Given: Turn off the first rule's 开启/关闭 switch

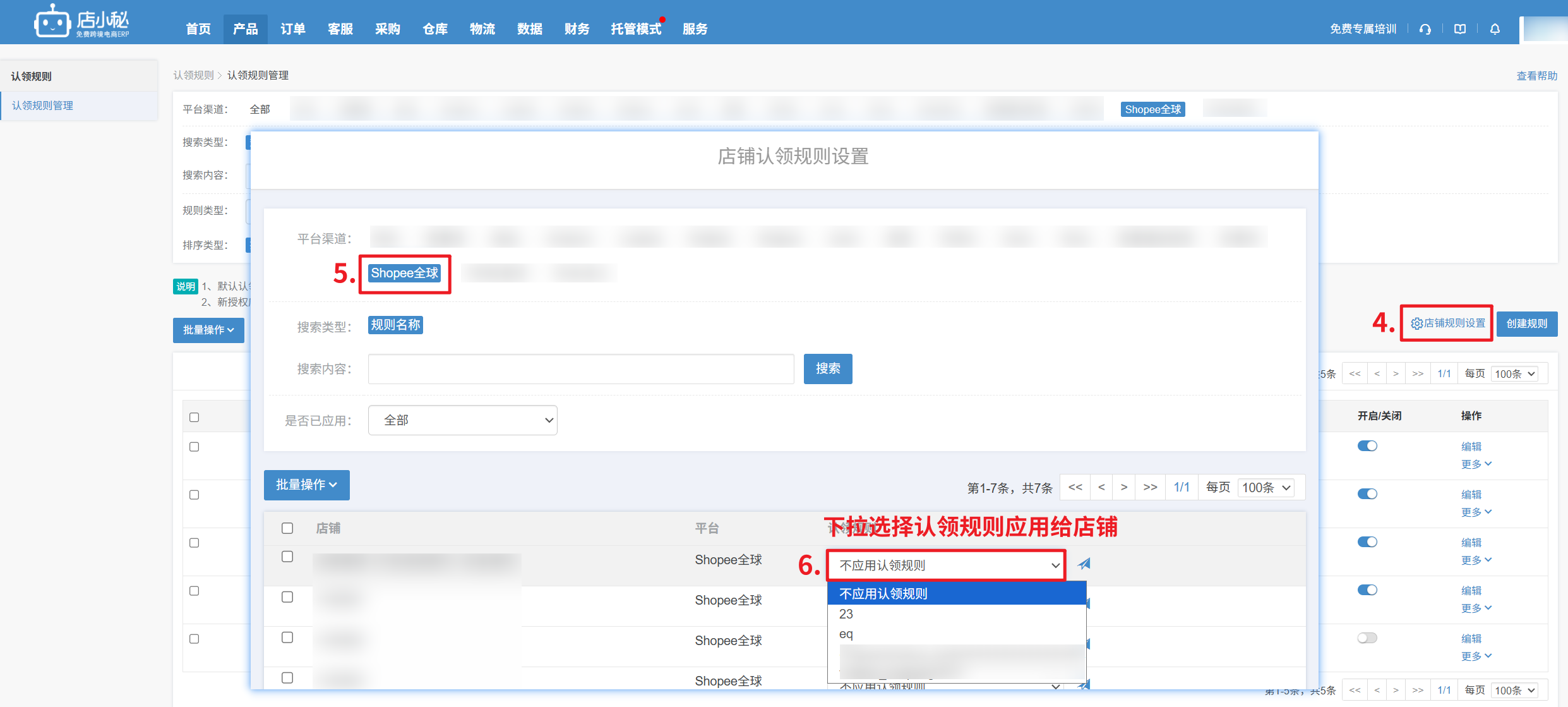Looking at the screenshot, I should tap(1367, 446).
